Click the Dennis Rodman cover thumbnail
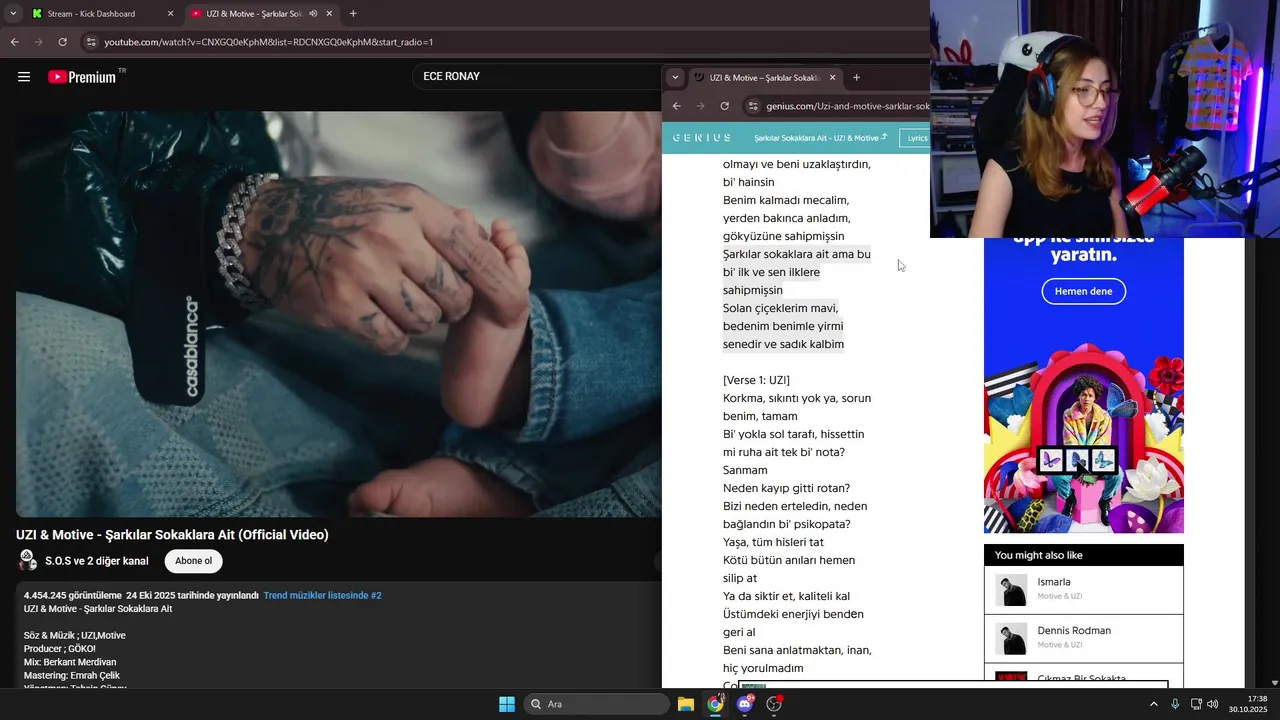This screenshot has height=720, width=1280. [x=1011, y=638]
